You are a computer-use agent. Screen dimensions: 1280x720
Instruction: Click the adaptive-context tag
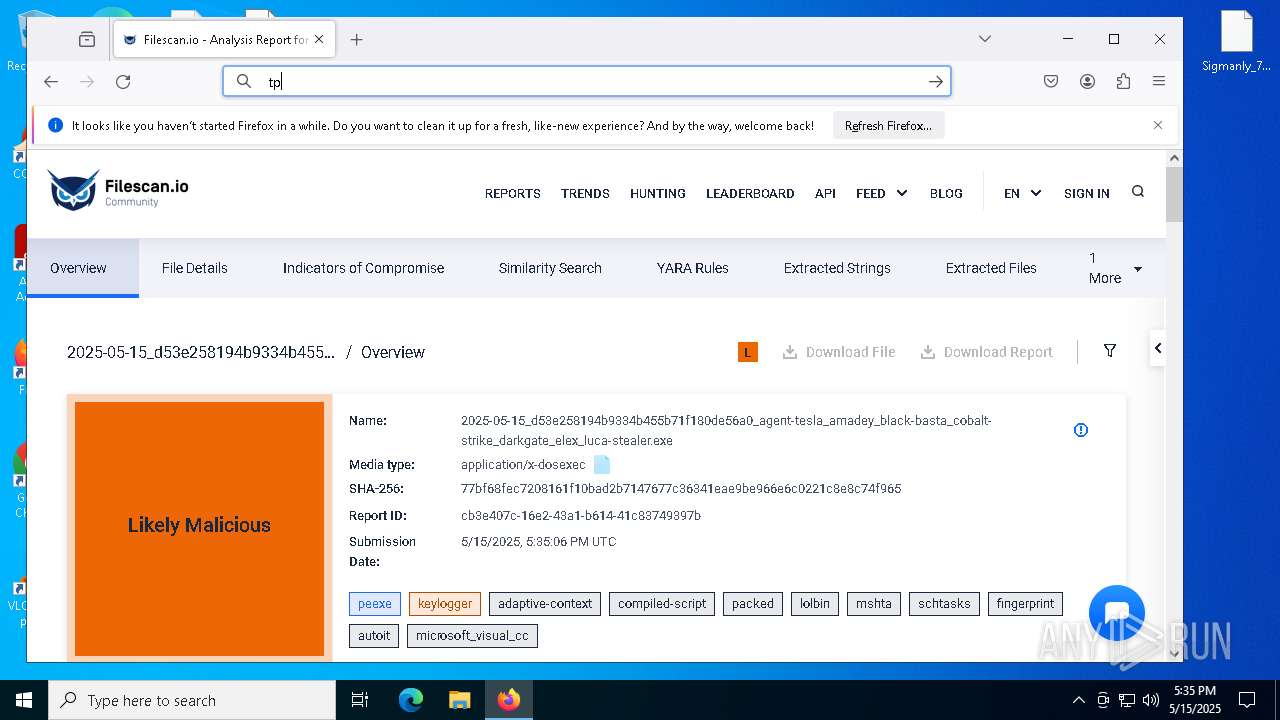(545, 604)
